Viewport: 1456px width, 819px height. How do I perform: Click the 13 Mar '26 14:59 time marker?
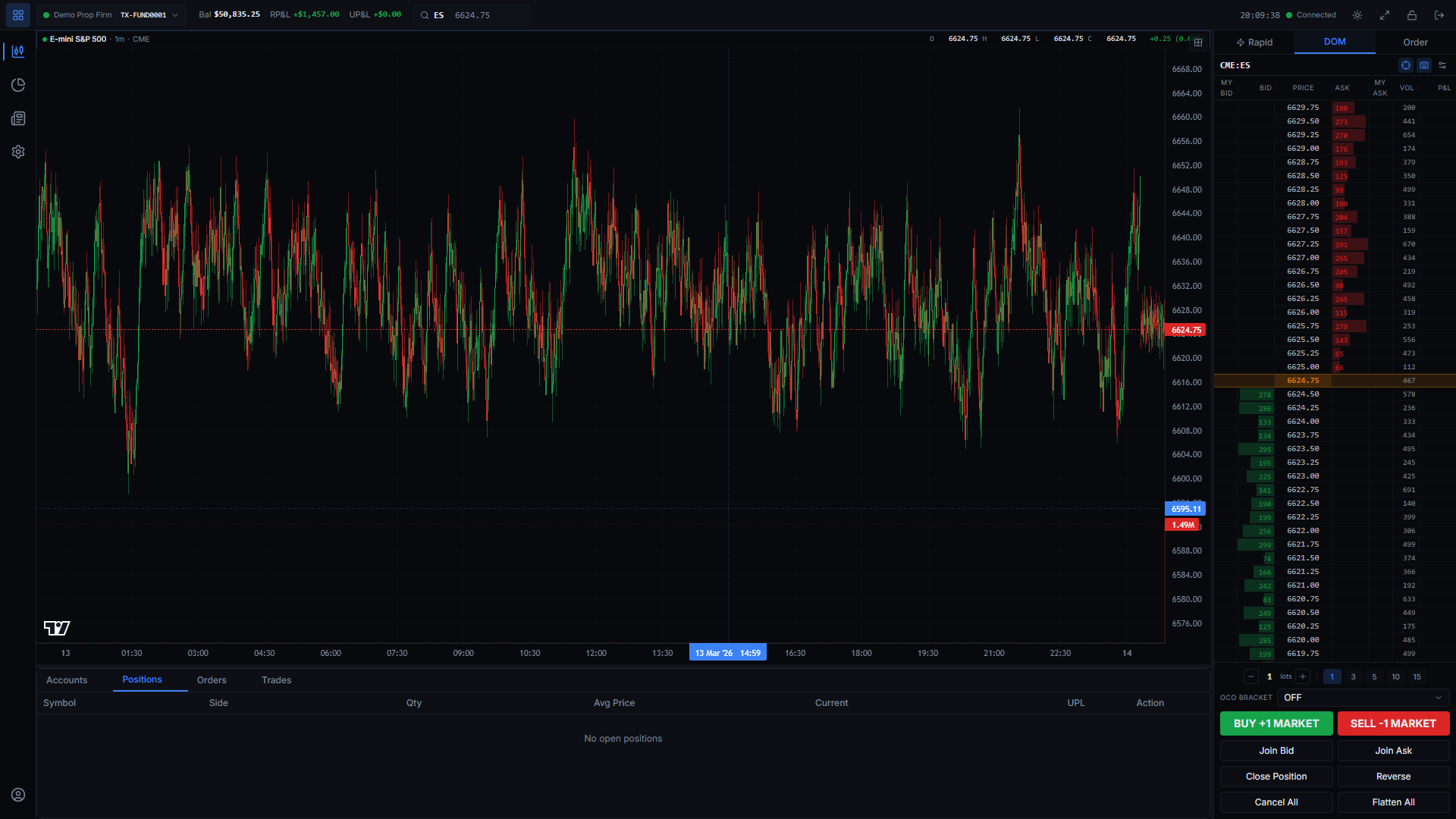(x=727, y=653)
